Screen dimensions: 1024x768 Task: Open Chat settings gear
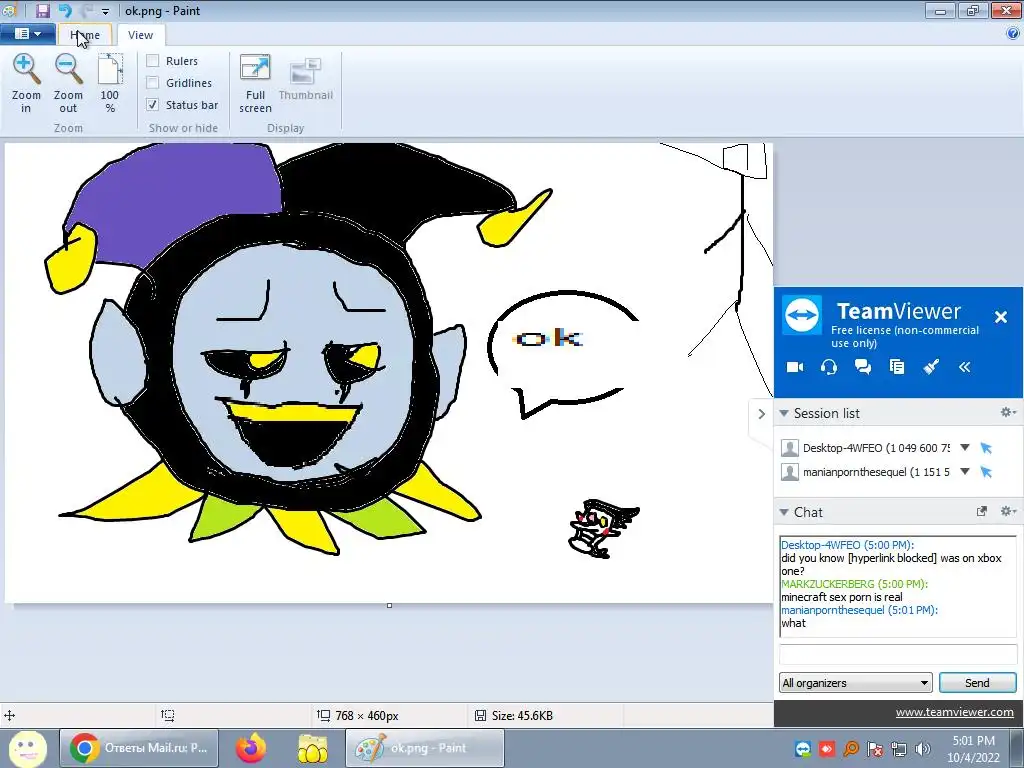(1008, 511)
